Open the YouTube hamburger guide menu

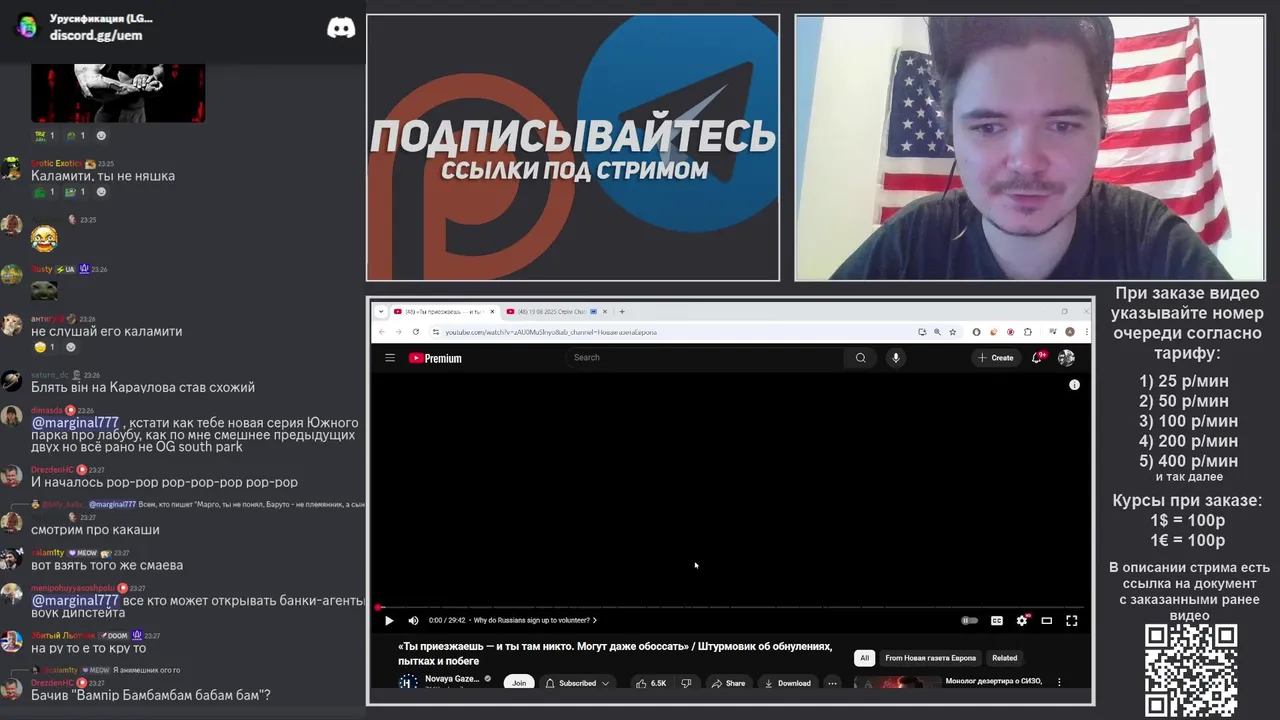tap(390, 358)
